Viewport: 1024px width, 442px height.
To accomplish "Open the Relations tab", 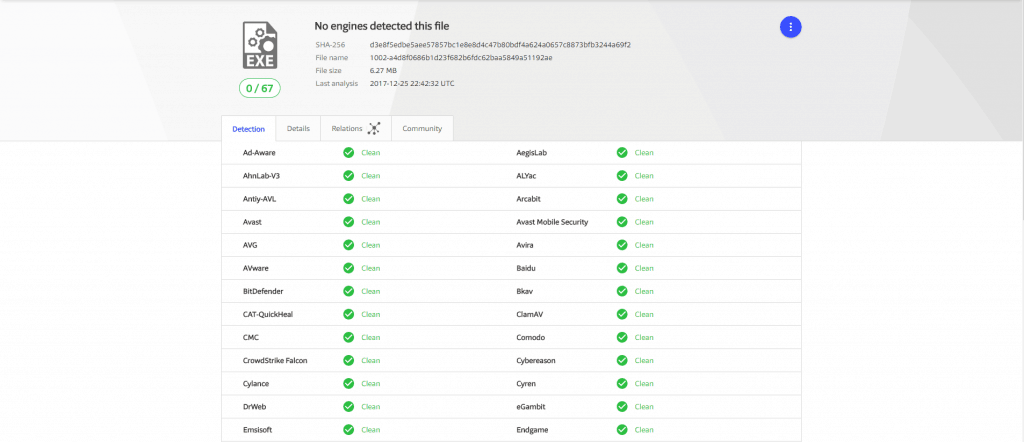I will tap(356, 129).
